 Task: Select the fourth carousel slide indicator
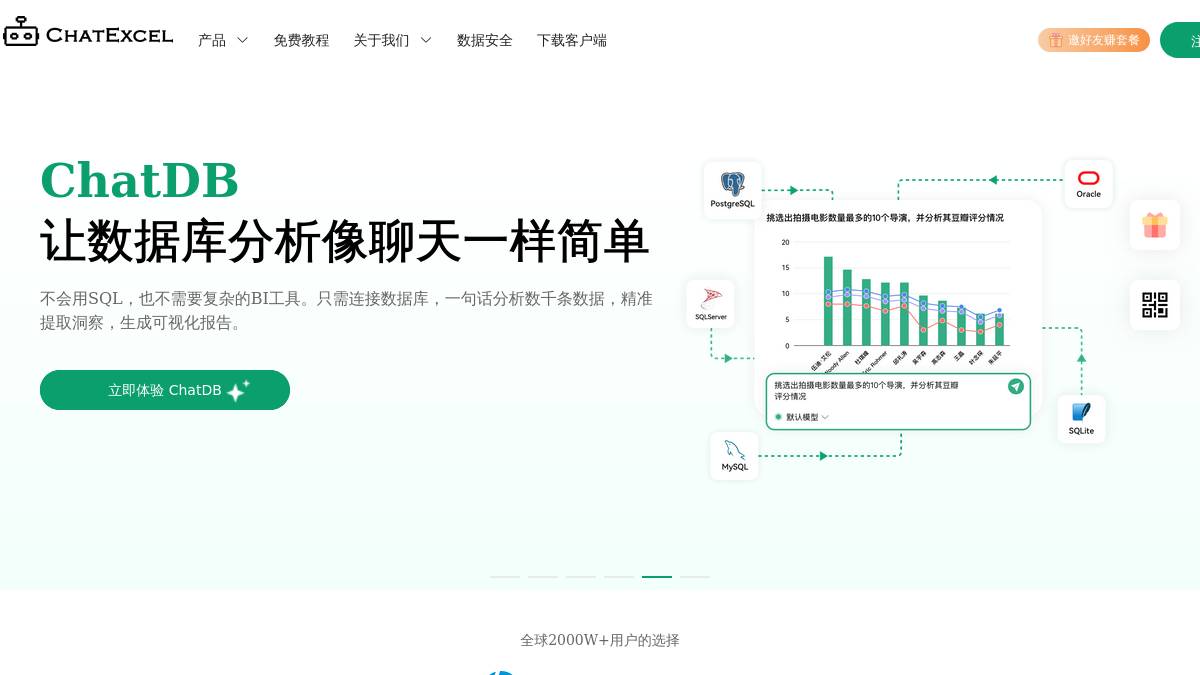pyautogui.click(x=619, y=577)
